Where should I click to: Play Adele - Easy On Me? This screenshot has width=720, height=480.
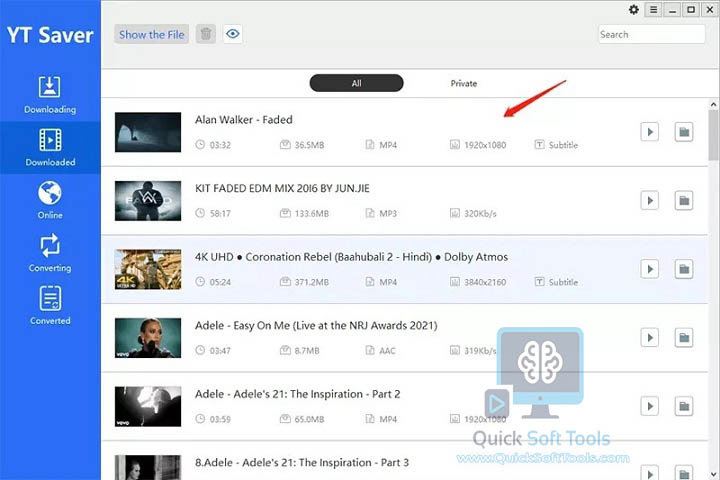[650, 338]
